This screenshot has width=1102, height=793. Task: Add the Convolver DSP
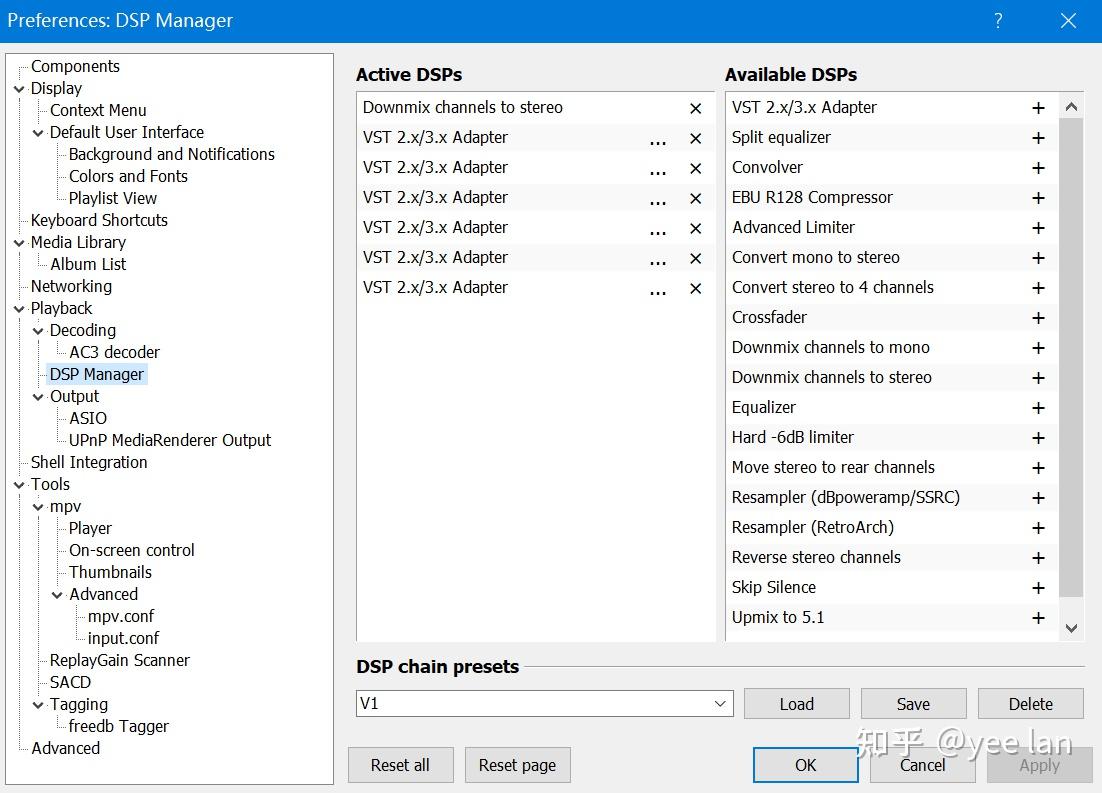[1038, 168]
